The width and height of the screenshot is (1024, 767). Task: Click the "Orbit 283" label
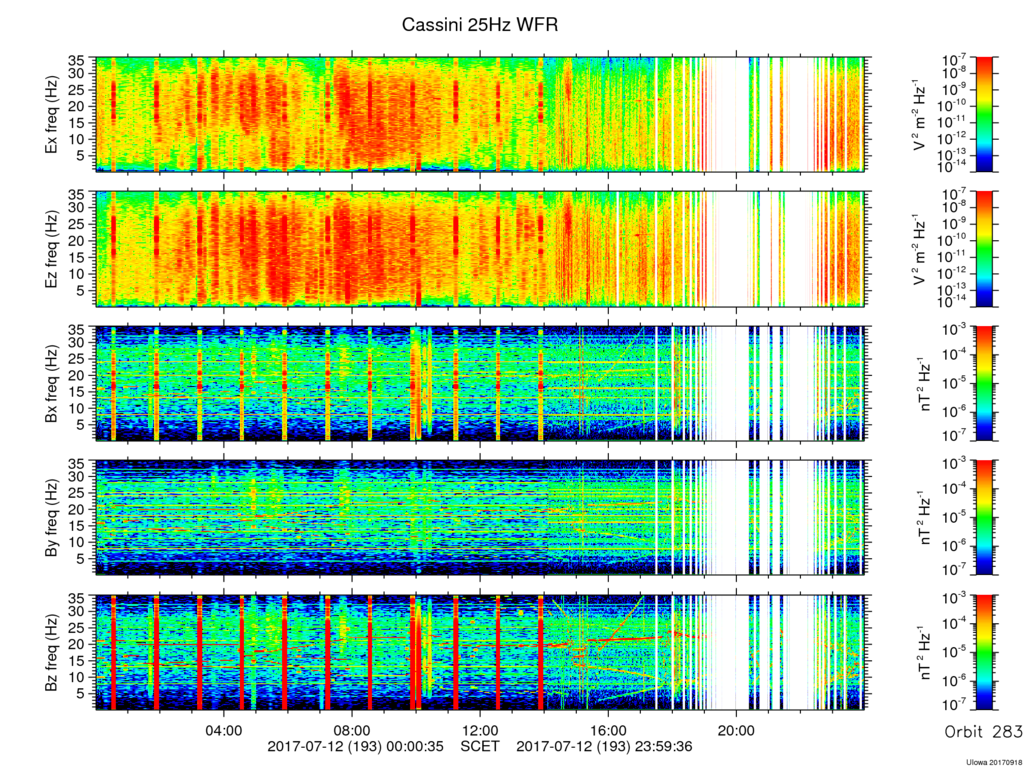[984, 732]
